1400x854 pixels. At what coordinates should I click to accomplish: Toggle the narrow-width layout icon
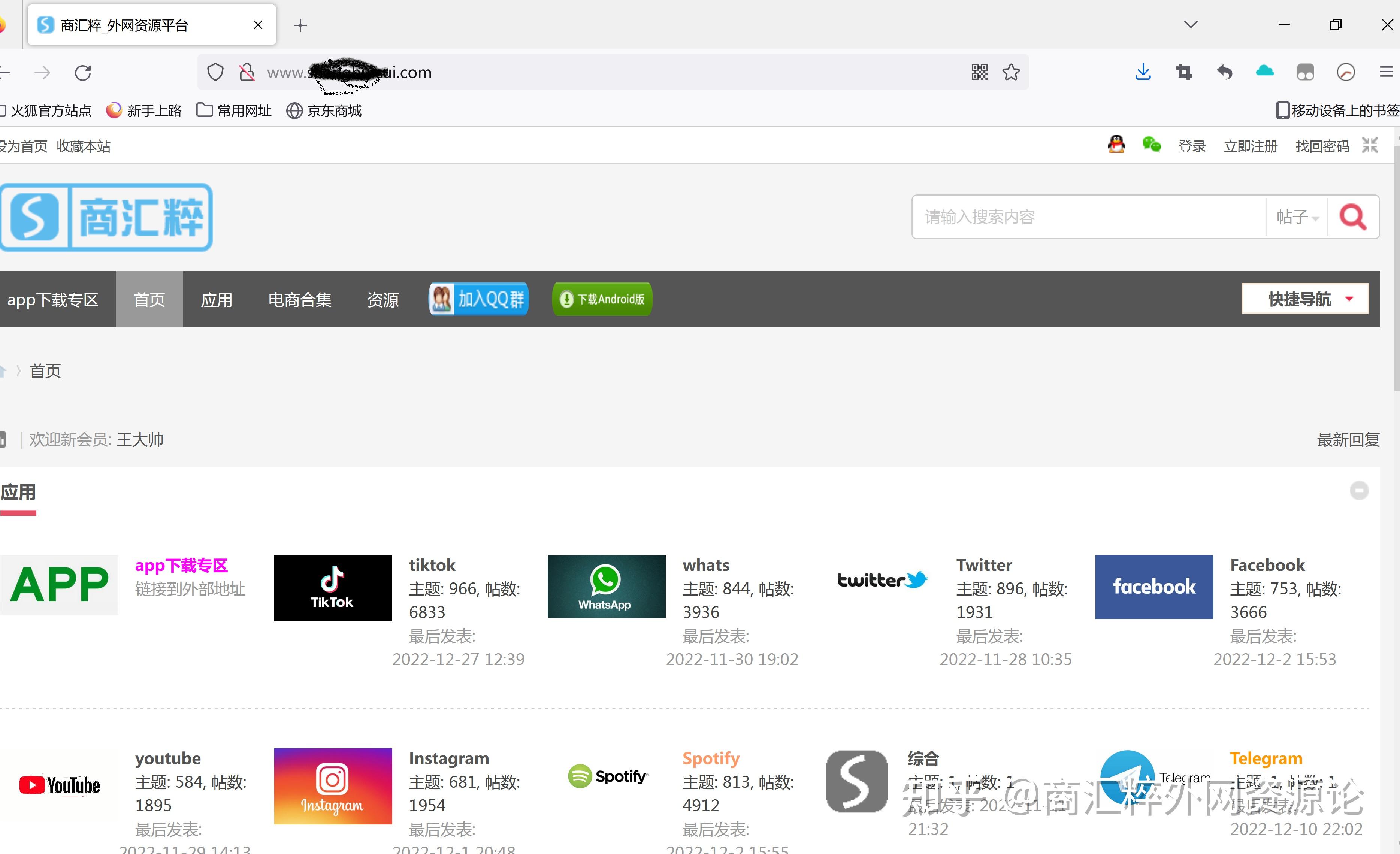[1370, 145]
